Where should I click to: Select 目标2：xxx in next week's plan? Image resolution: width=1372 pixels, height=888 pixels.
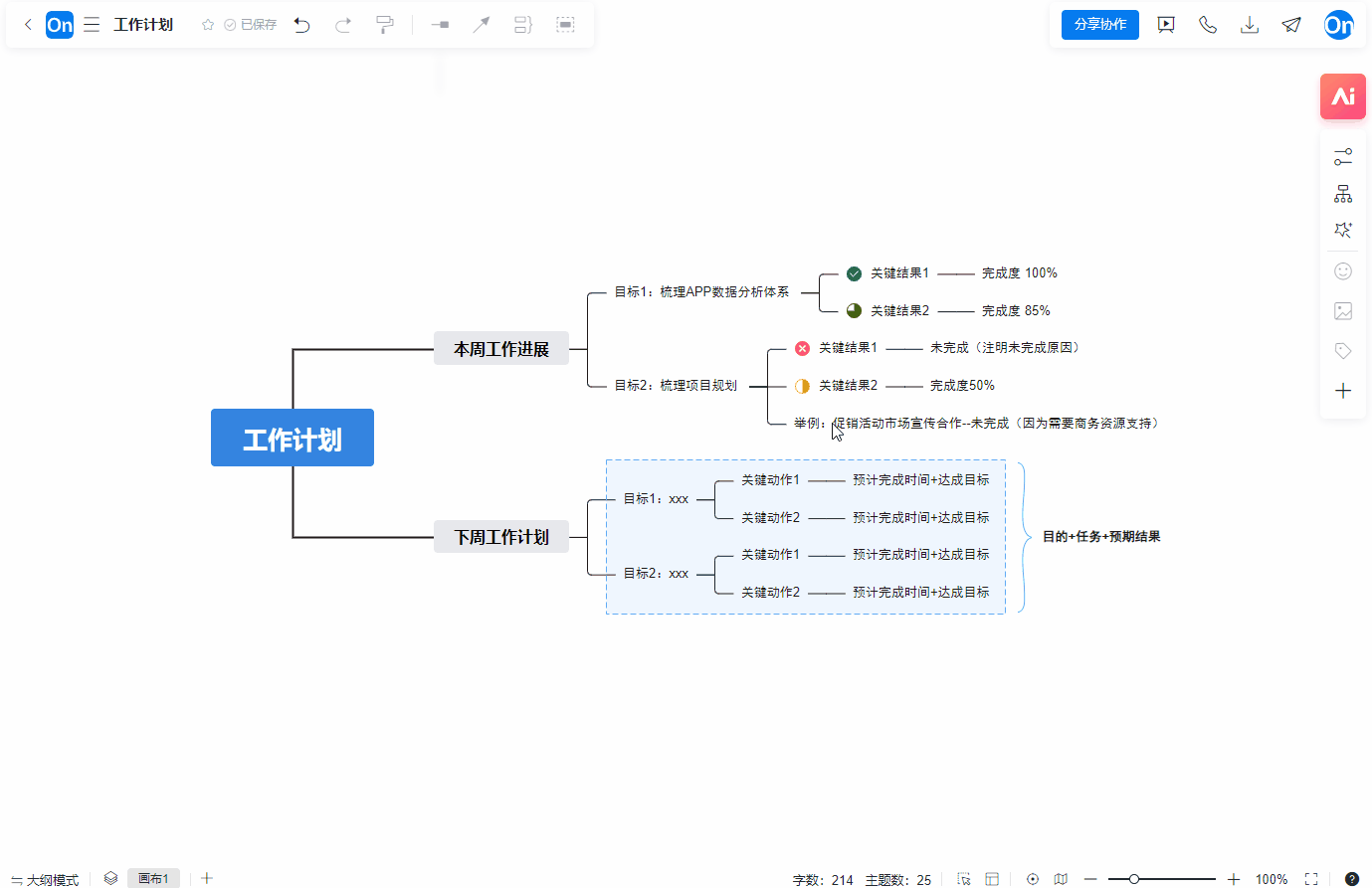click(656, 574)
